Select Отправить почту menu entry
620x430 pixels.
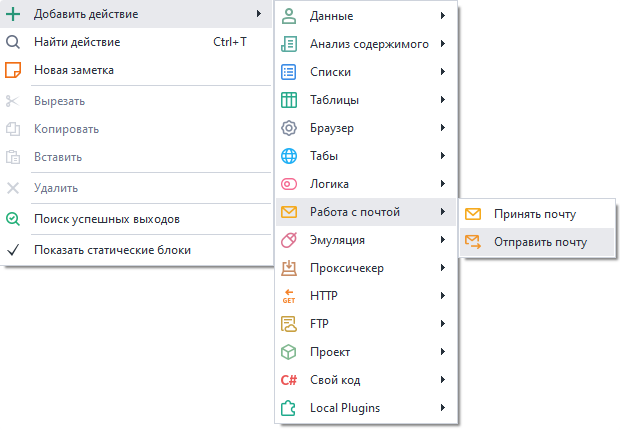[x=540, y=241]
